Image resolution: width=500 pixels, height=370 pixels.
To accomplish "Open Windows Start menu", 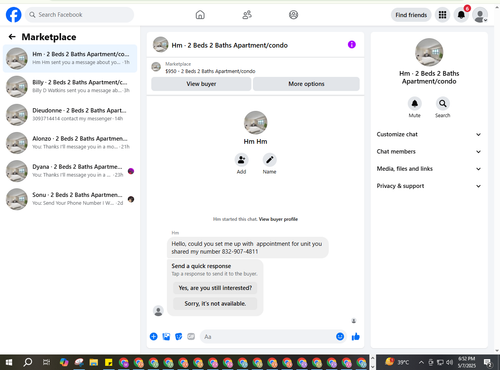I will pyautogui.click(x=9, y=362).
